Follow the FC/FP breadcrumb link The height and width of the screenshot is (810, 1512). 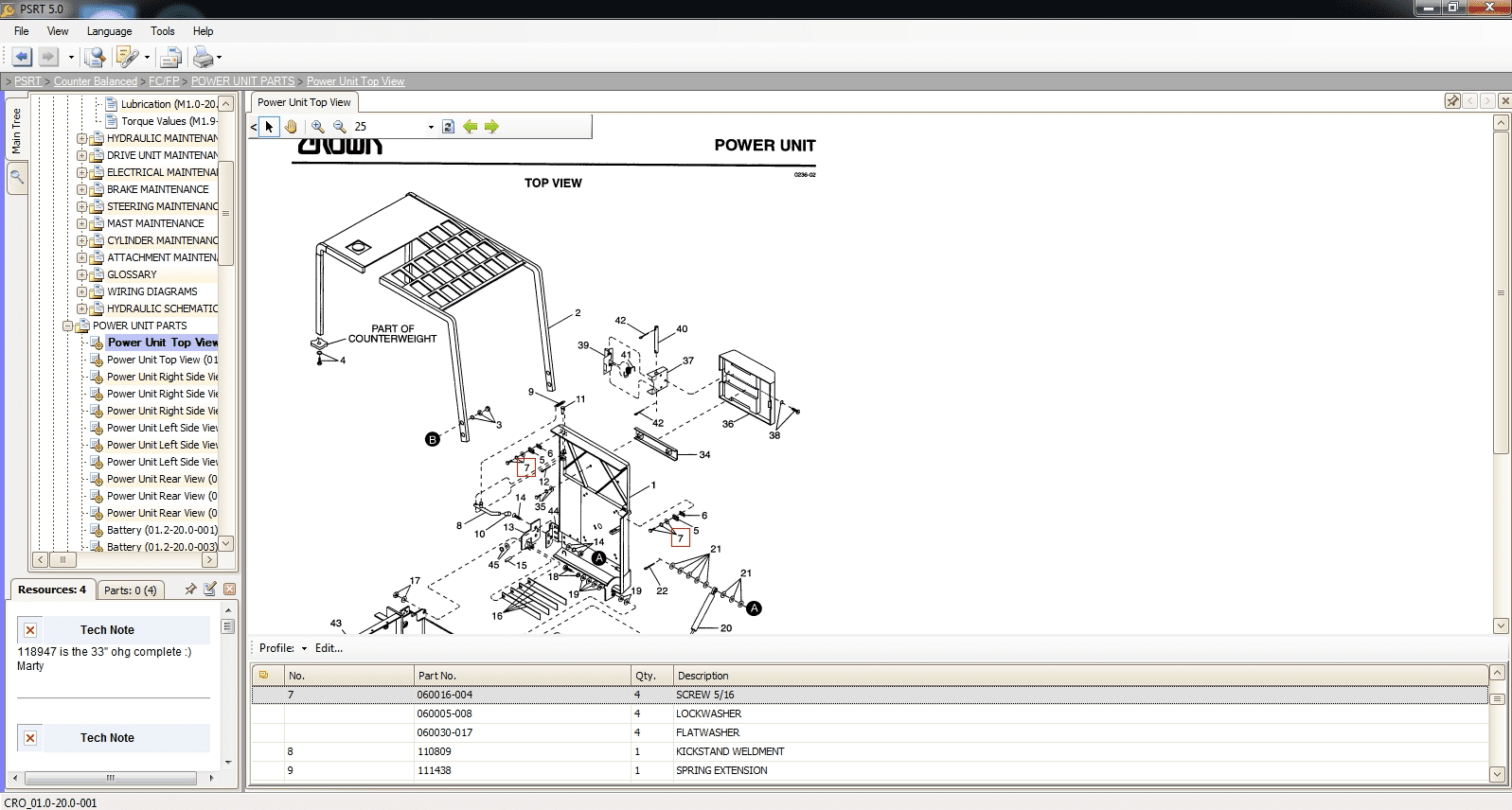point(164,81)
